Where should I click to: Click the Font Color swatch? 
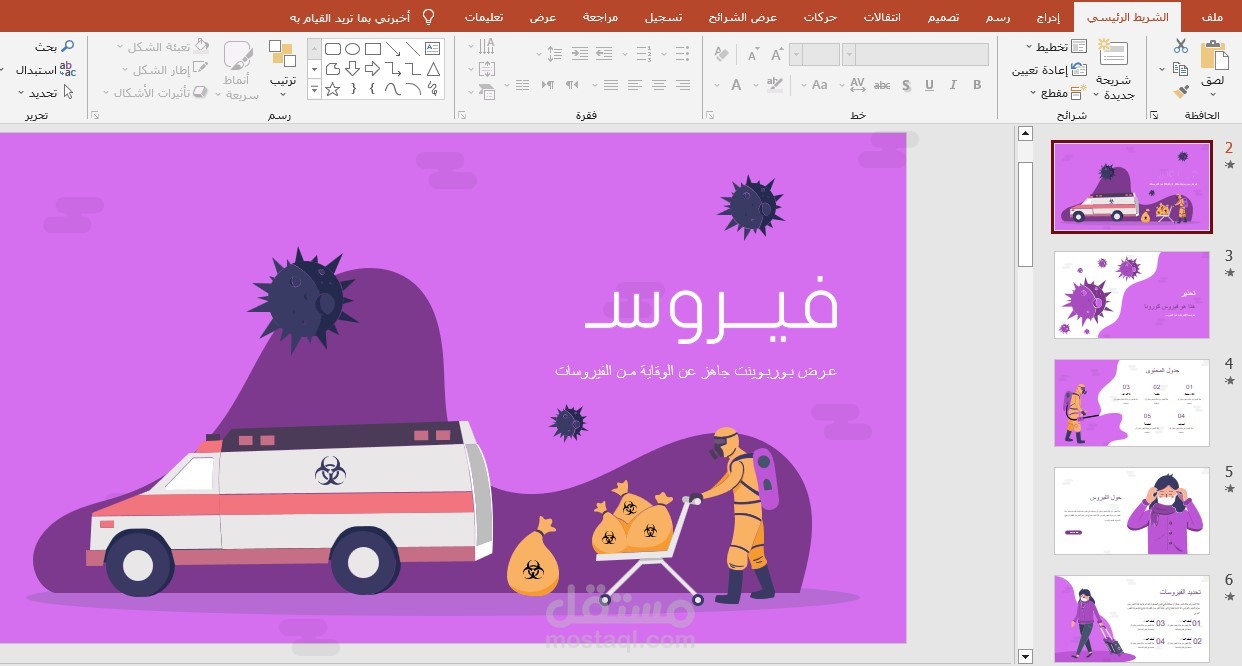pyautogui.click(x=736, y=85)
